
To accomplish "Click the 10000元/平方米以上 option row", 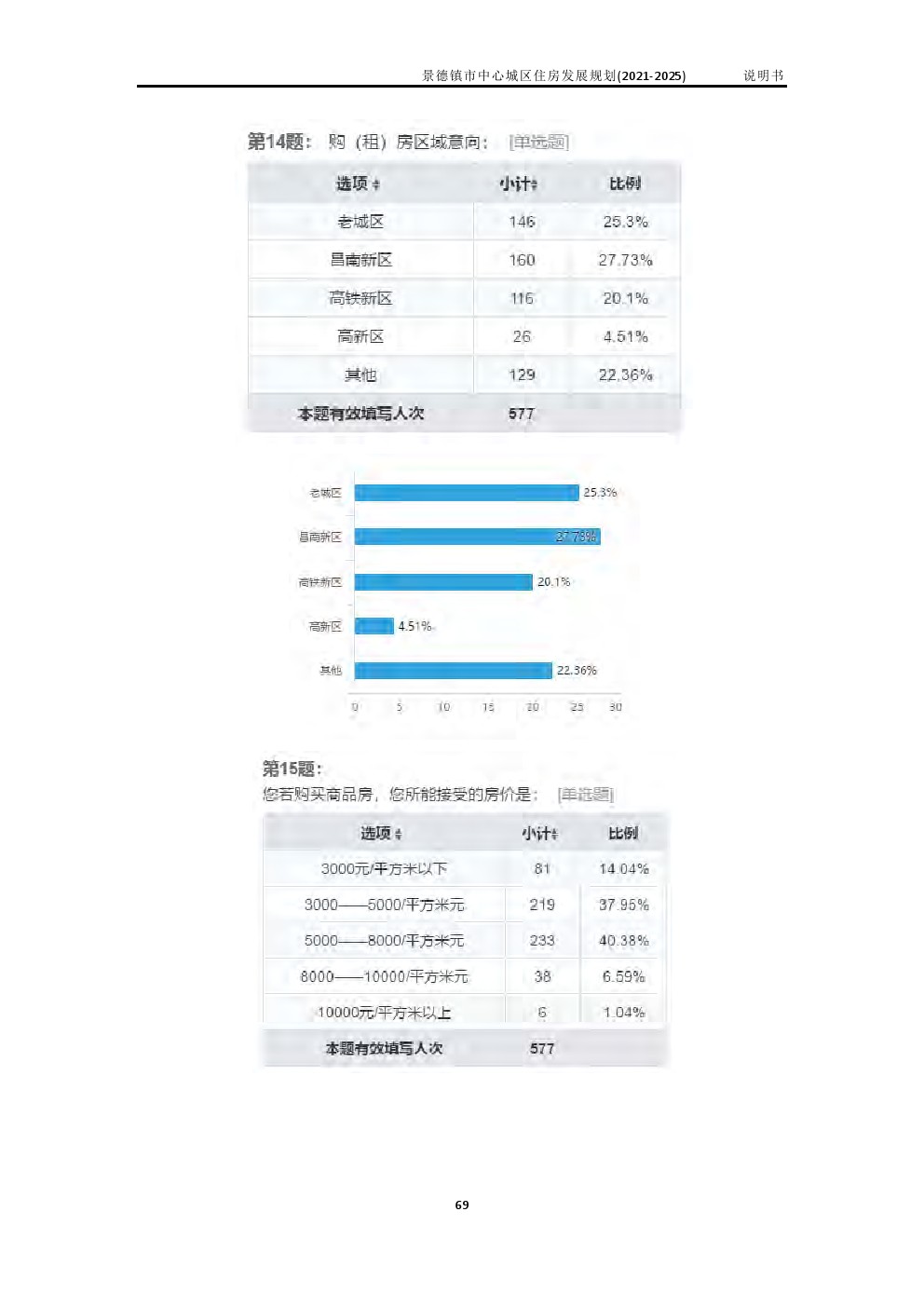I will (384, 1013).
